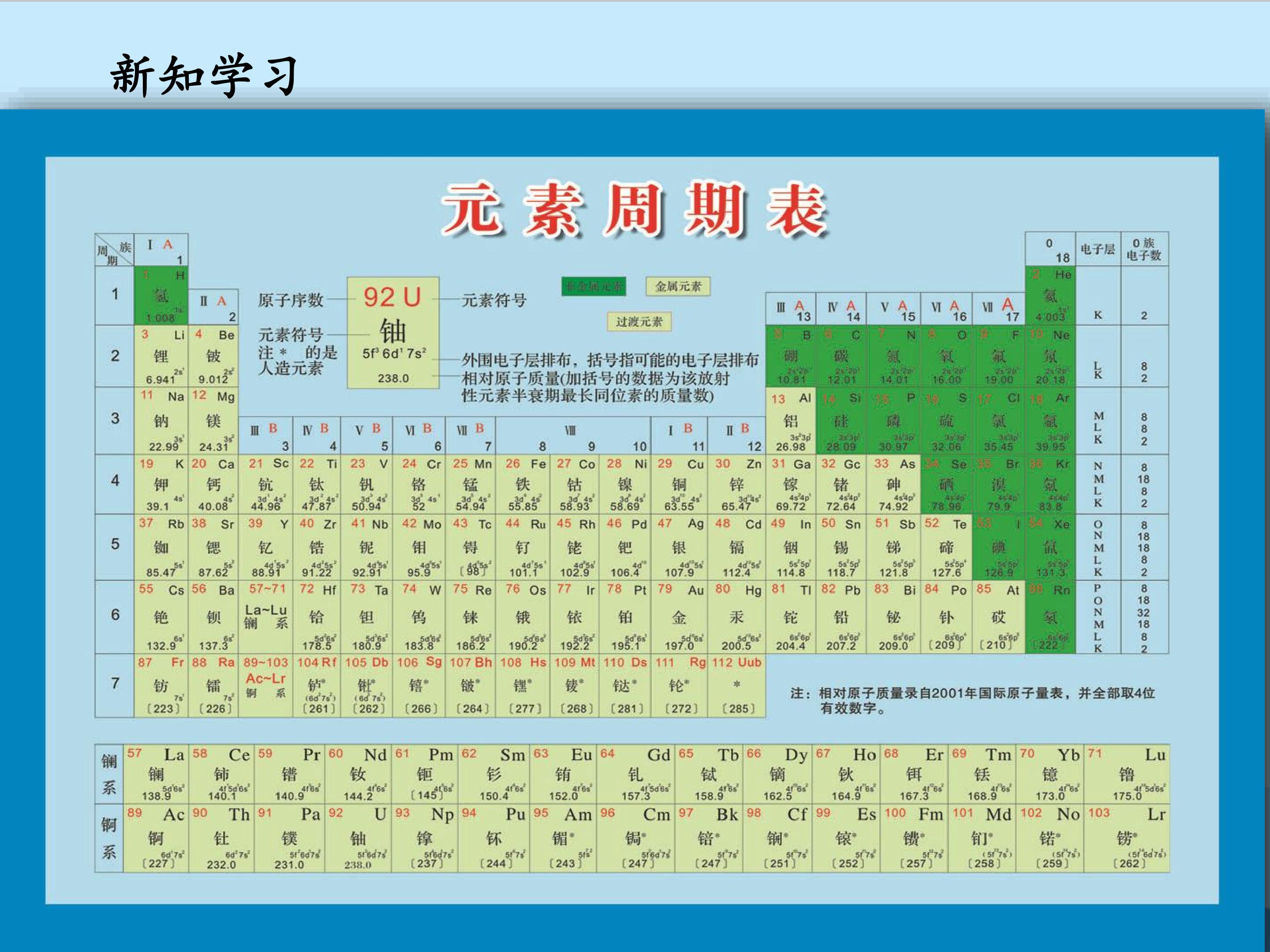1270x952 pixels.
Task: Click the bromine cell "Br"
Action: coord(999,484)
